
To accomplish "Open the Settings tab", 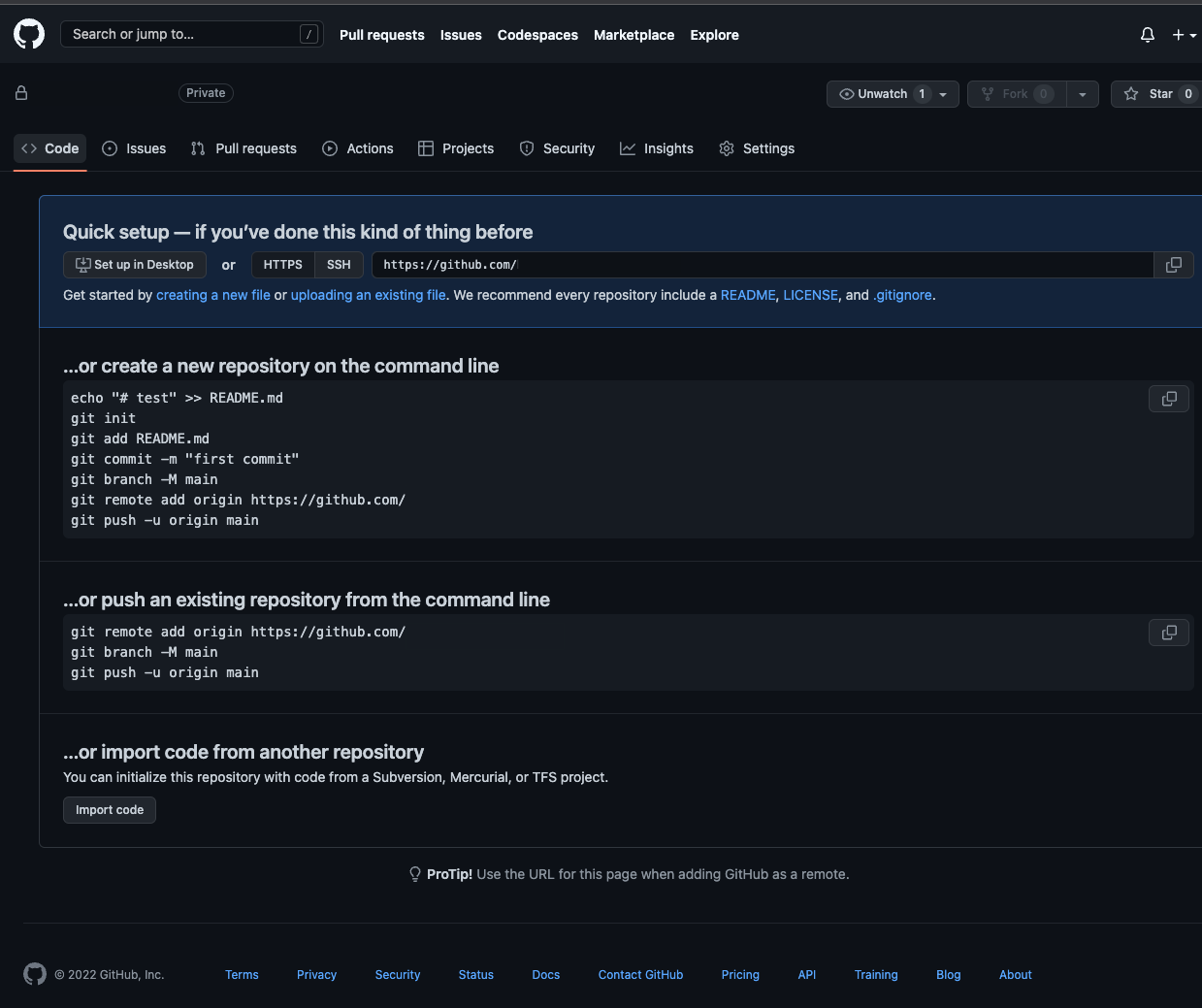I will [x=757, y=148].
